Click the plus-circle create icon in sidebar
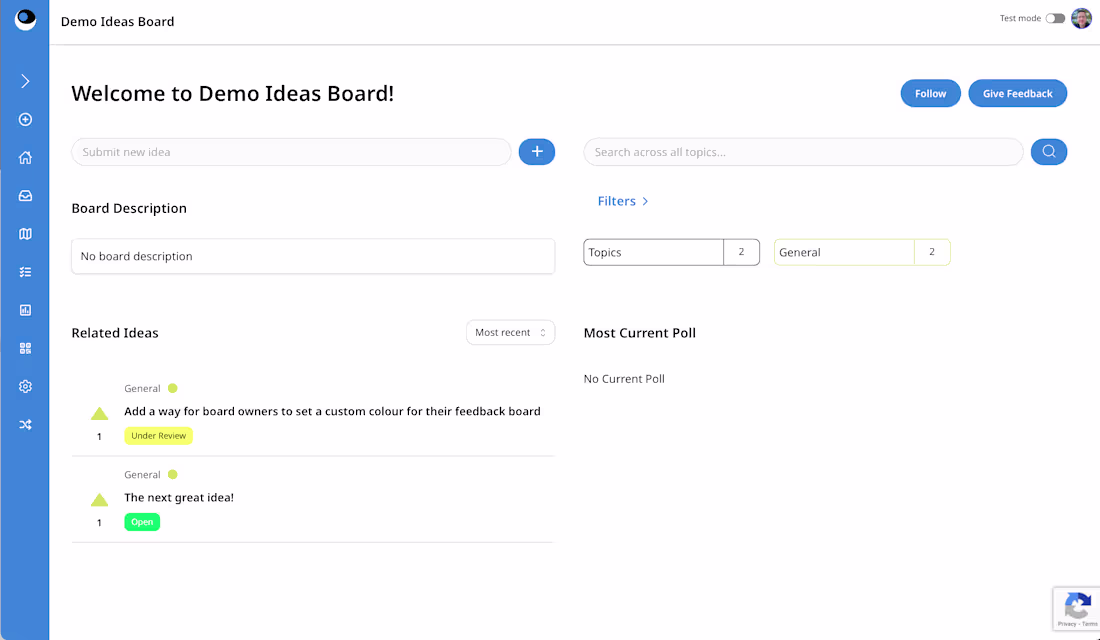The width and height of the screenshot is (1100, 640). click(25, 119)
